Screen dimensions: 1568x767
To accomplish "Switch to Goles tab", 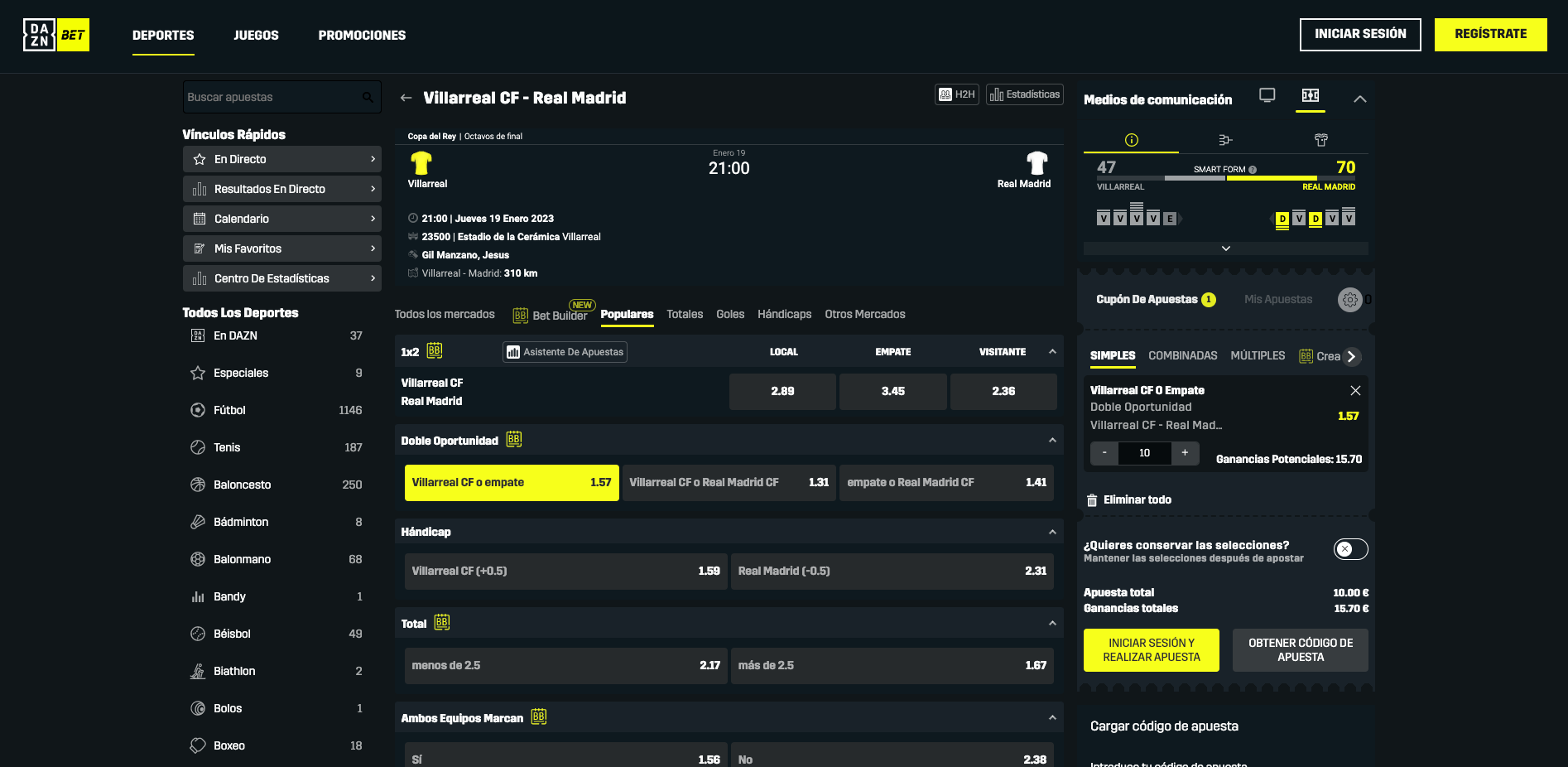I will point(730,315).
